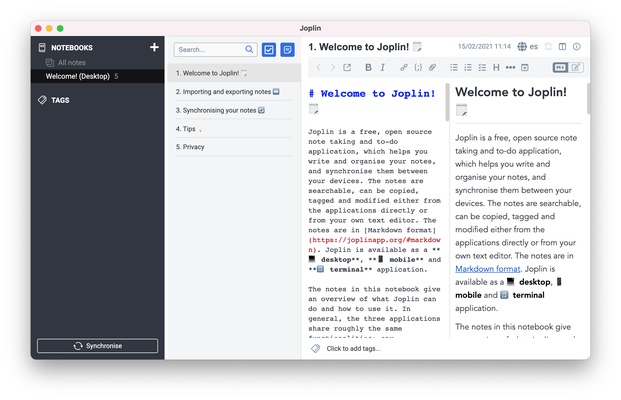The image size is (621, 400).
Task: Apply heading with the H icon
Action: tap(496, 68)
